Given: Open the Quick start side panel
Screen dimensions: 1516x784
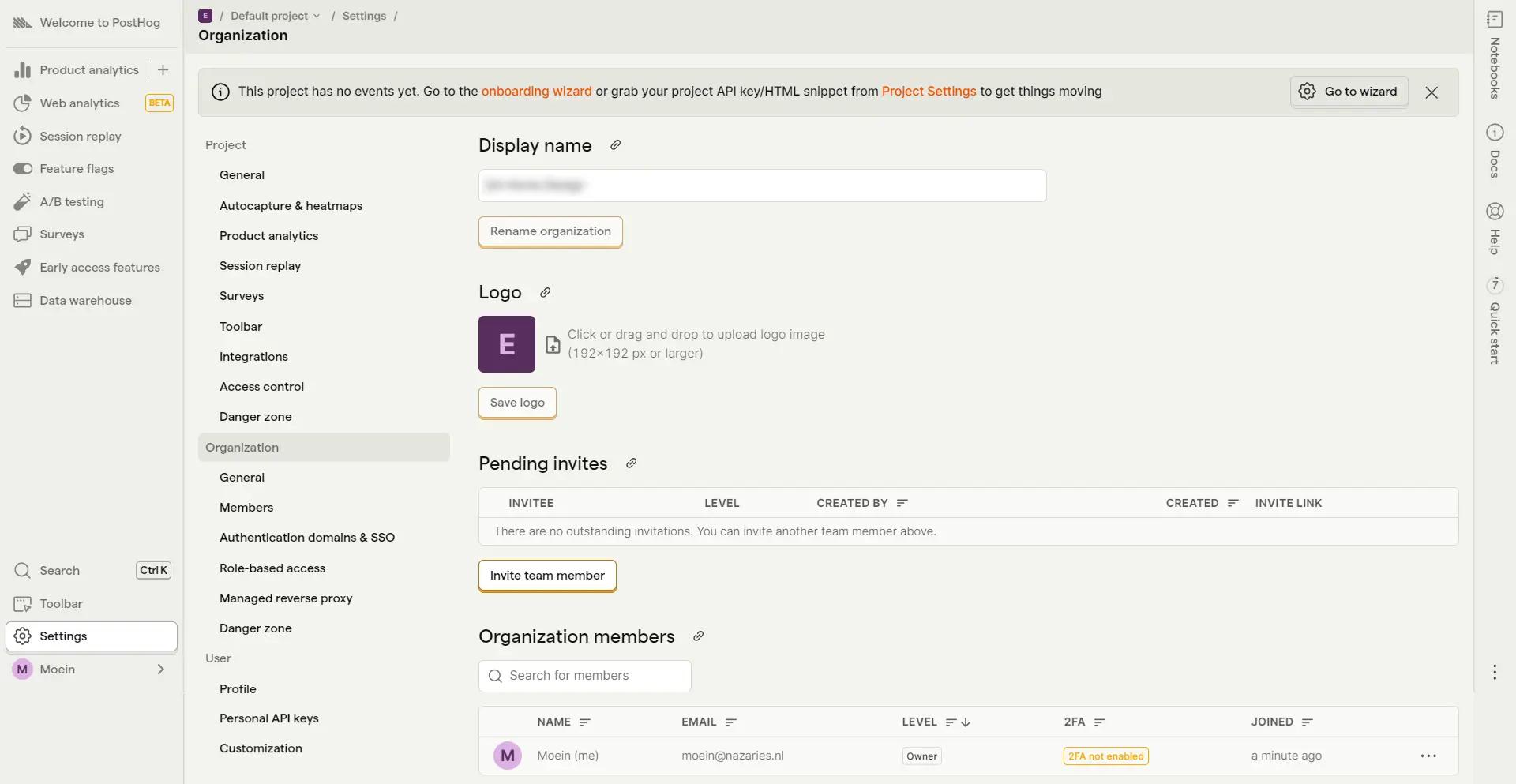Looking at the screenshot, I should [x=1495, y=321].
